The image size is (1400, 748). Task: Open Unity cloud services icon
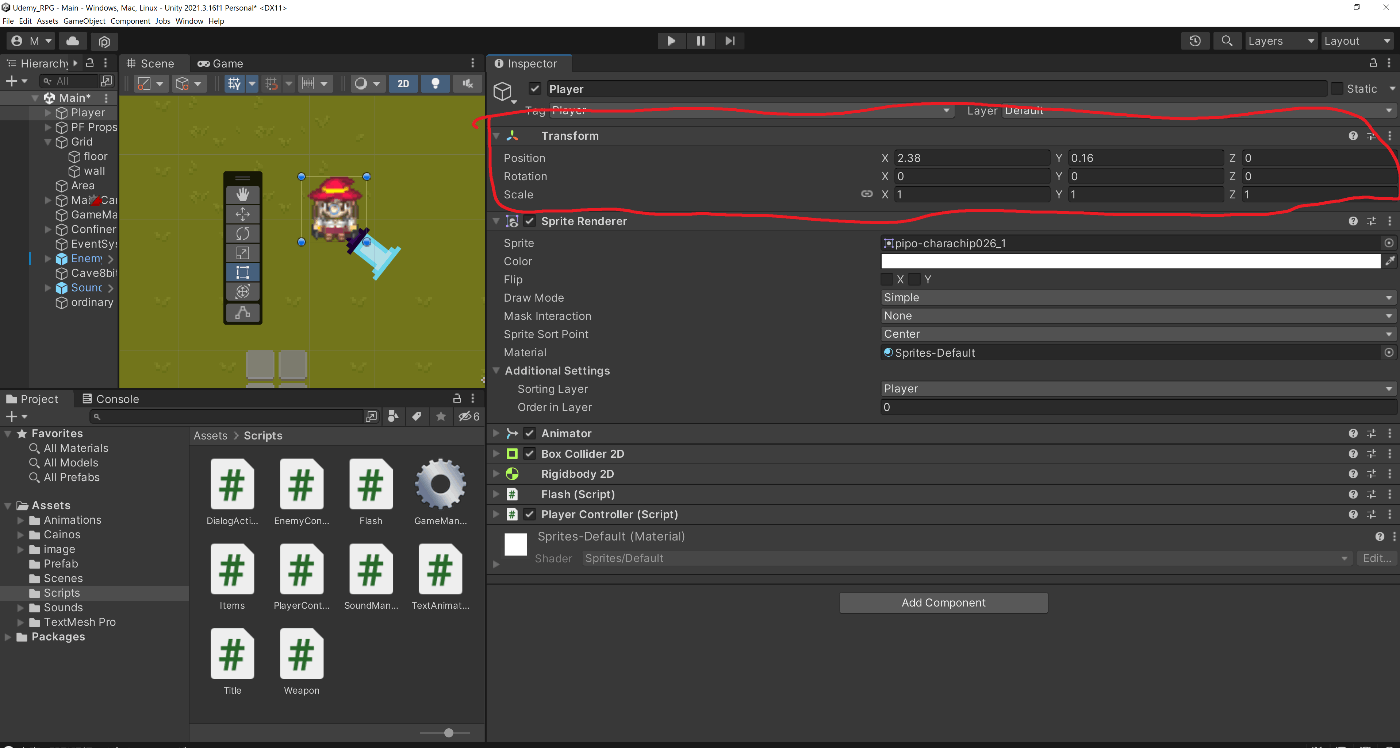pos(72,41)
